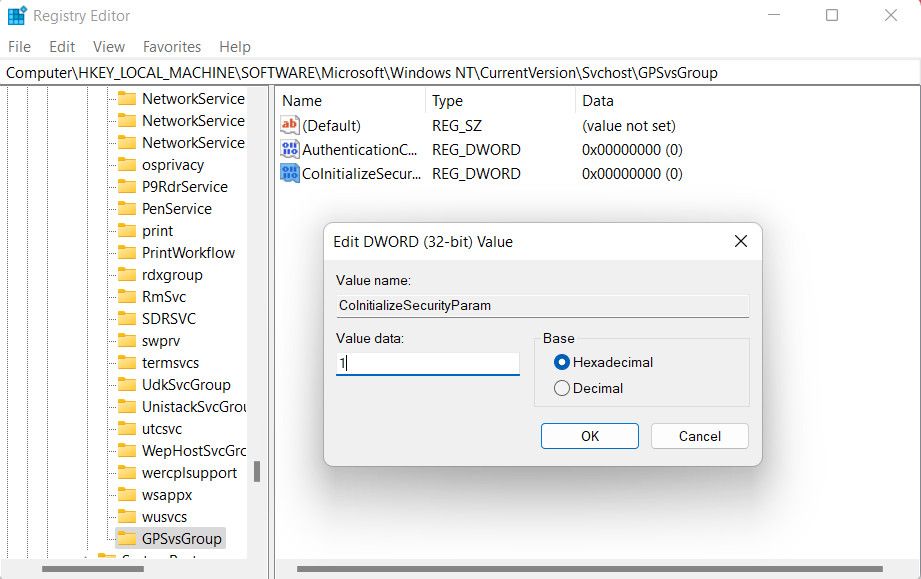Open the Favorites menu

(171, 46)
